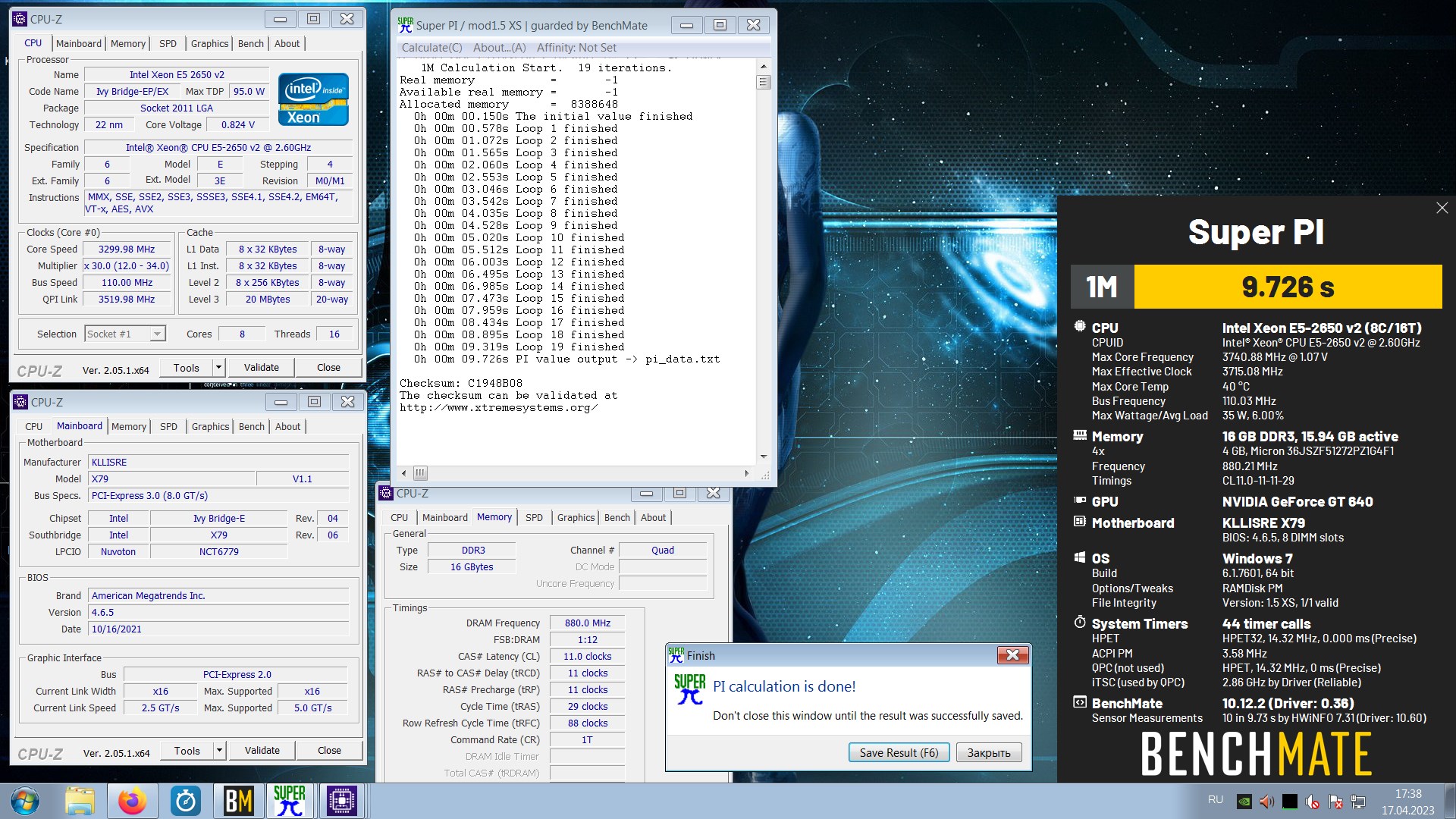Click the Super PI vertical scrollbar thumb
Image resolution: width=1456 pixels, height=819 pixels.
(x=764, y=82)
